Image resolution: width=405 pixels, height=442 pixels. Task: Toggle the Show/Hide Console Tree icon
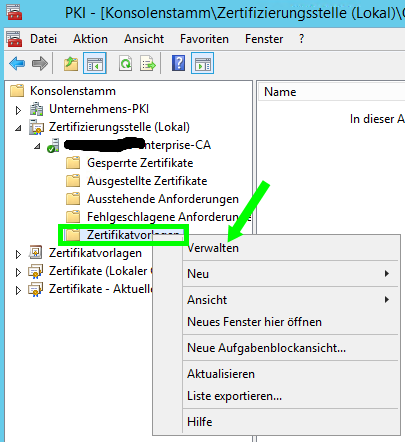click(95, 63)
